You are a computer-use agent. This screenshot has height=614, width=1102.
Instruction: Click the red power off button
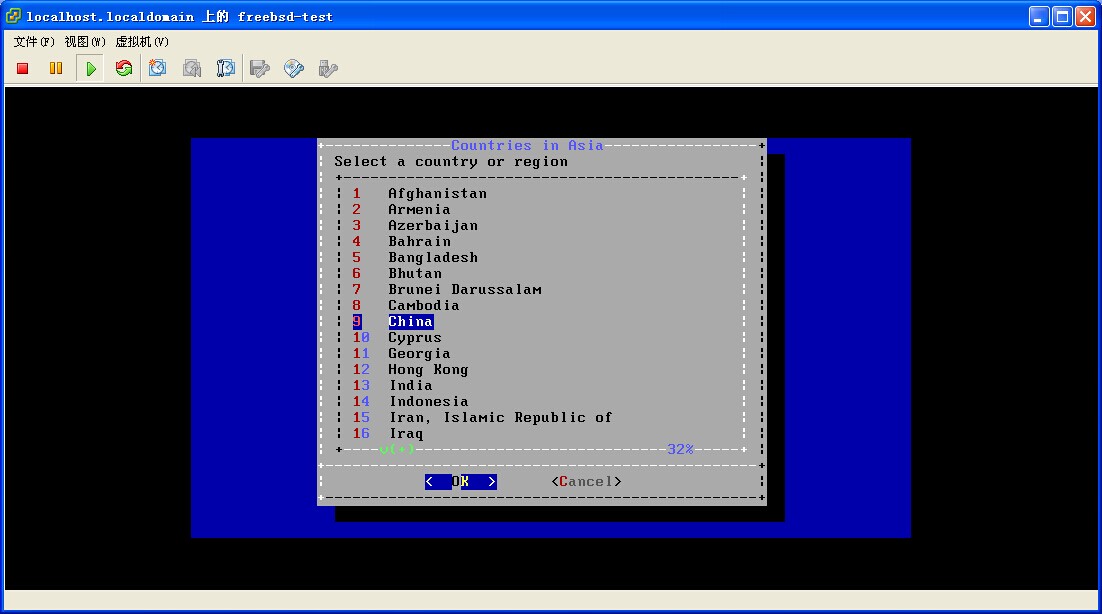click(x=23, y=68)
